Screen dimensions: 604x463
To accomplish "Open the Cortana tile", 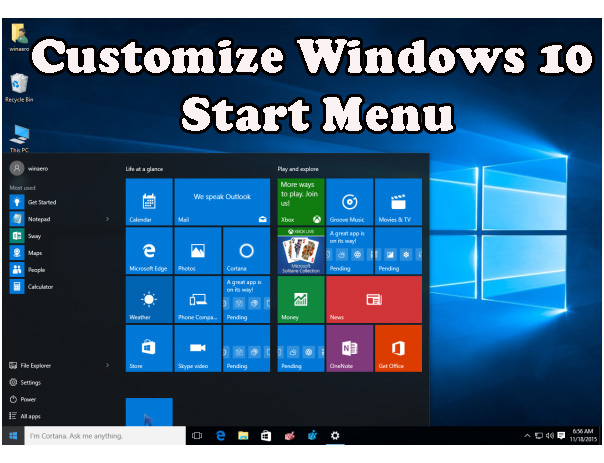I will [247, 251].
